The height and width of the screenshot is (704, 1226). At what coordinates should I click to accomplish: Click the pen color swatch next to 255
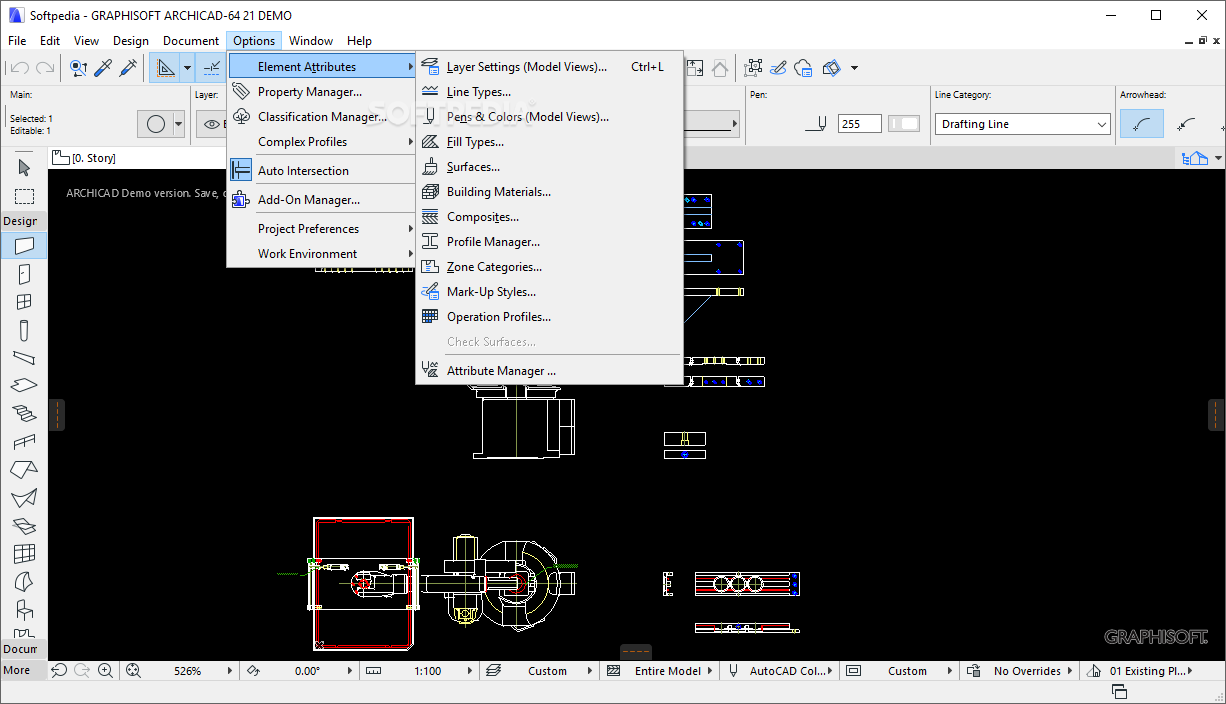pyautogui.click(x=904, y=124)
